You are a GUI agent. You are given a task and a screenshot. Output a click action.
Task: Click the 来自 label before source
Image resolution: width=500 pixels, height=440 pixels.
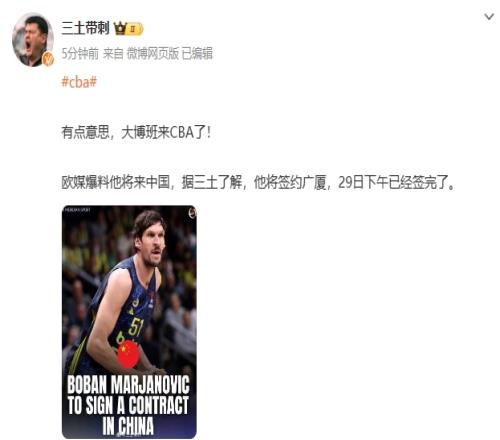click(113, 53)
